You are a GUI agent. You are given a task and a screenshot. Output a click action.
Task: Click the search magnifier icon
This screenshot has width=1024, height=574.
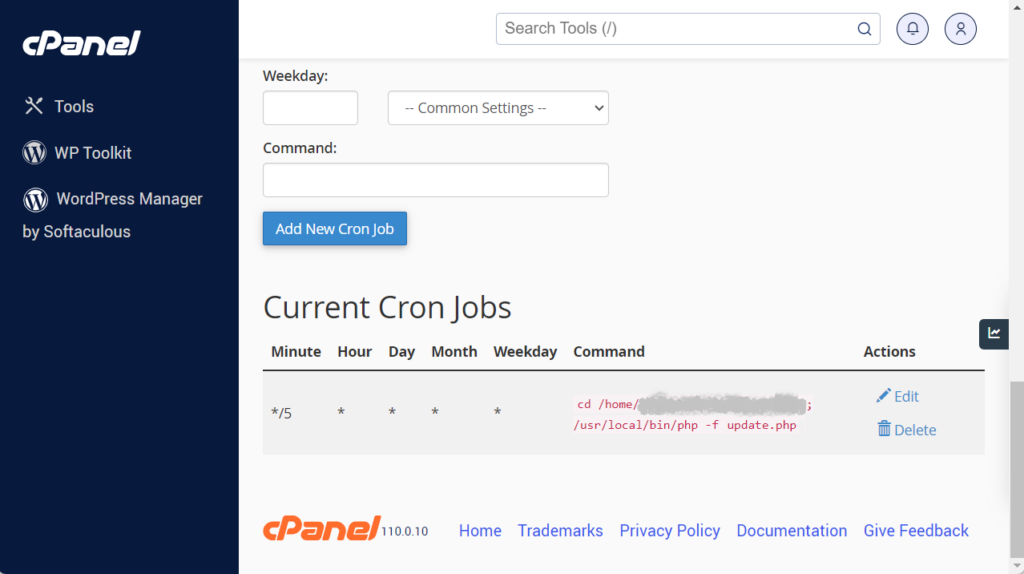(864, 29)
